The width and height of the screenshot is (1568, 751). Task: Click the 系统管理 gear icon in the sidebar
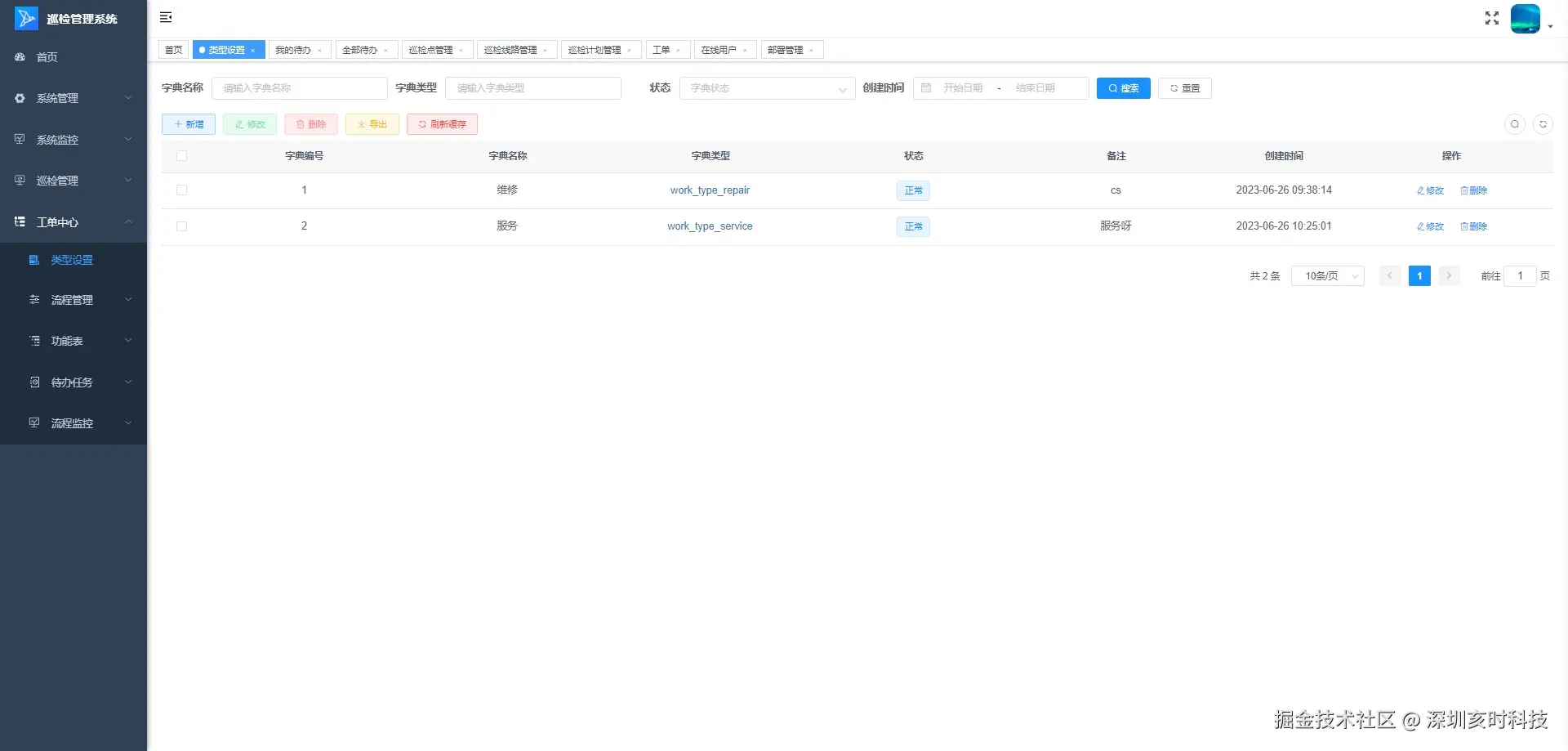click(20, 98)
